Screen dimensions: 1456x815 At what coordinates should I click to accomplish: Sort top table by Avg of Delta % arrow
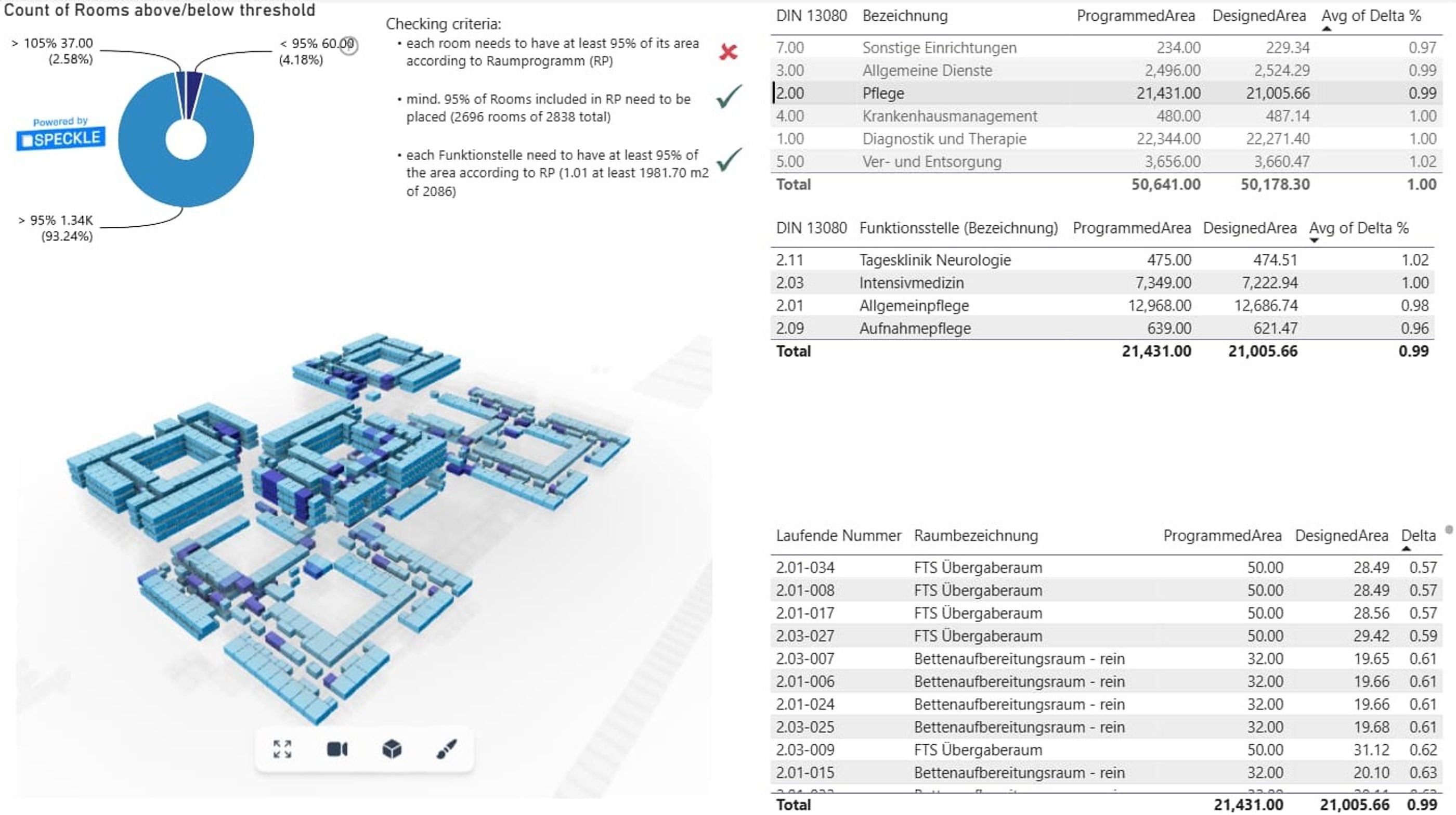(x=1327, y=29)
